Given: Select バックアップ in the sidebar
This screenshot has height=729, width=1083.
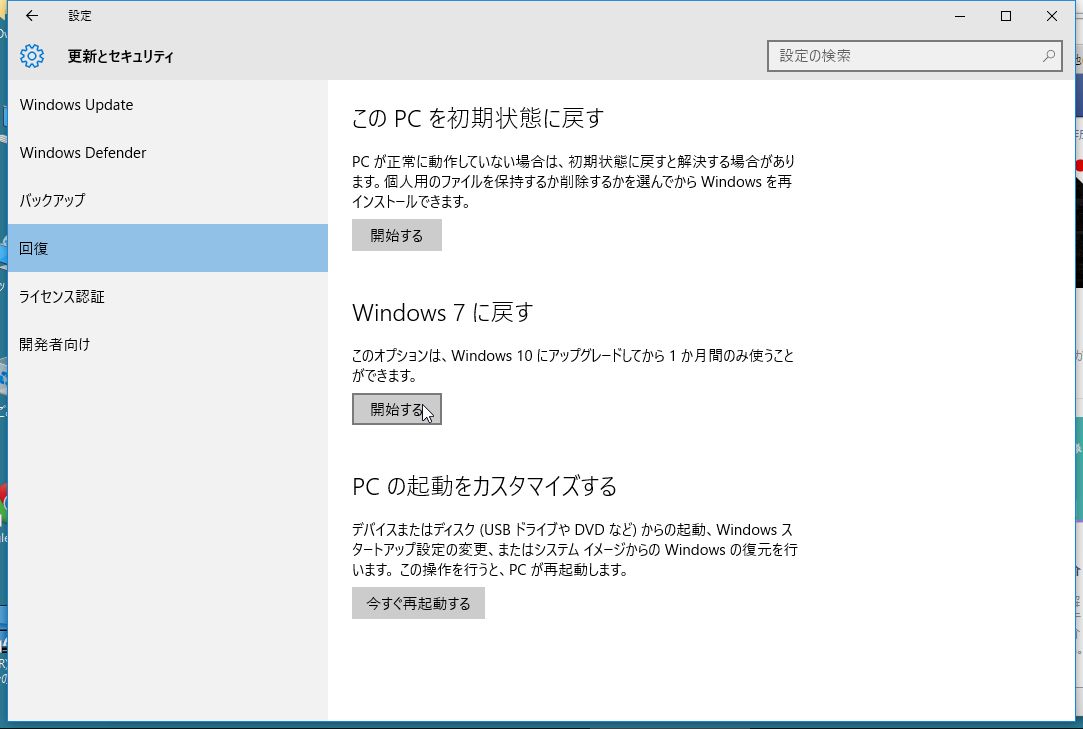Looking at the screenshot, I should click(168, 200).
